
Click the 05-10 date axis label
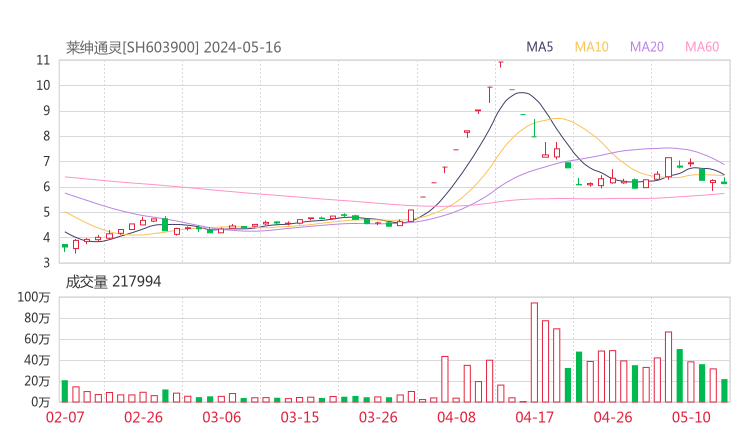[691, 417]
